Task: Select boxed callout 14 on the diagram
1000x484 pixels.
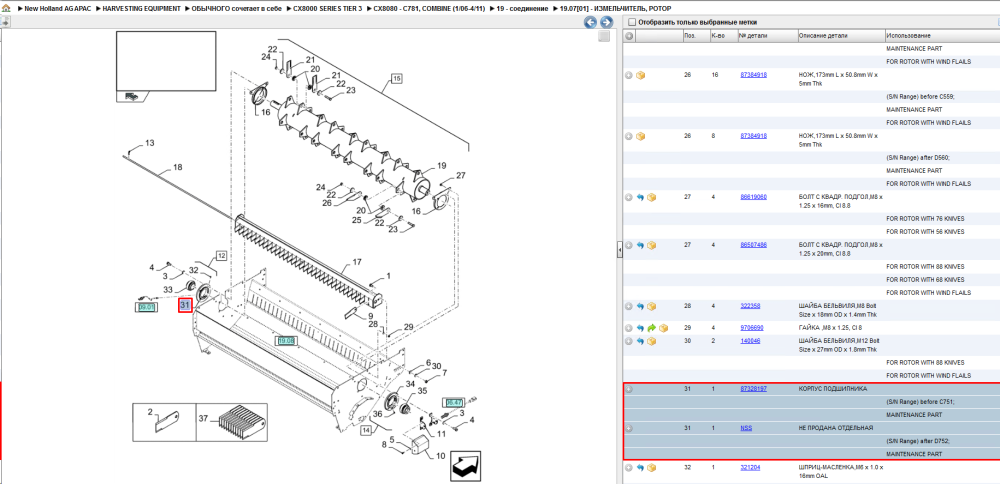Action: pyautogui.click(x=366, y=430)
